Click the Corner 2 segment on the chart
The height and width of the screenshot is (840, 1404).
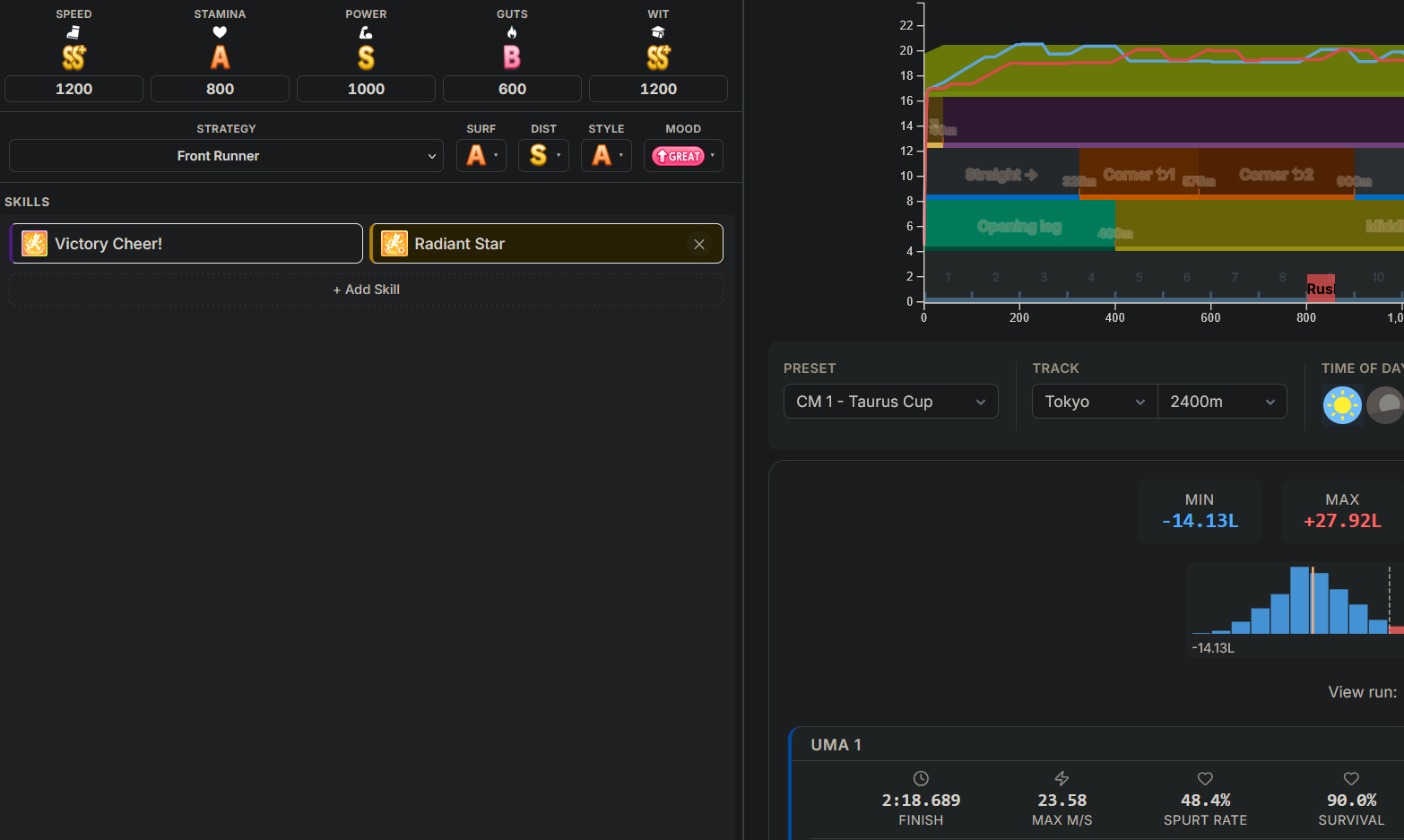pyautogui.click(x=1277, y=174)
